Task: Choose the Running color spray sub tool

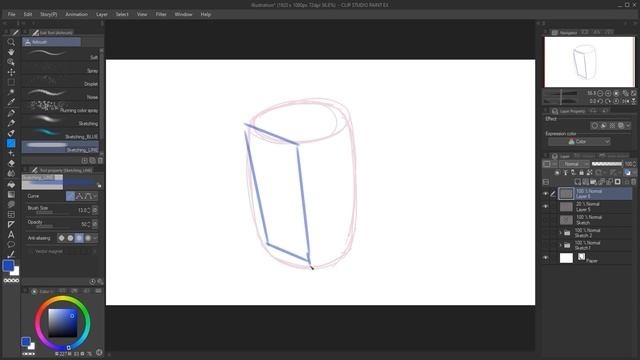Action: pos(60,107)
